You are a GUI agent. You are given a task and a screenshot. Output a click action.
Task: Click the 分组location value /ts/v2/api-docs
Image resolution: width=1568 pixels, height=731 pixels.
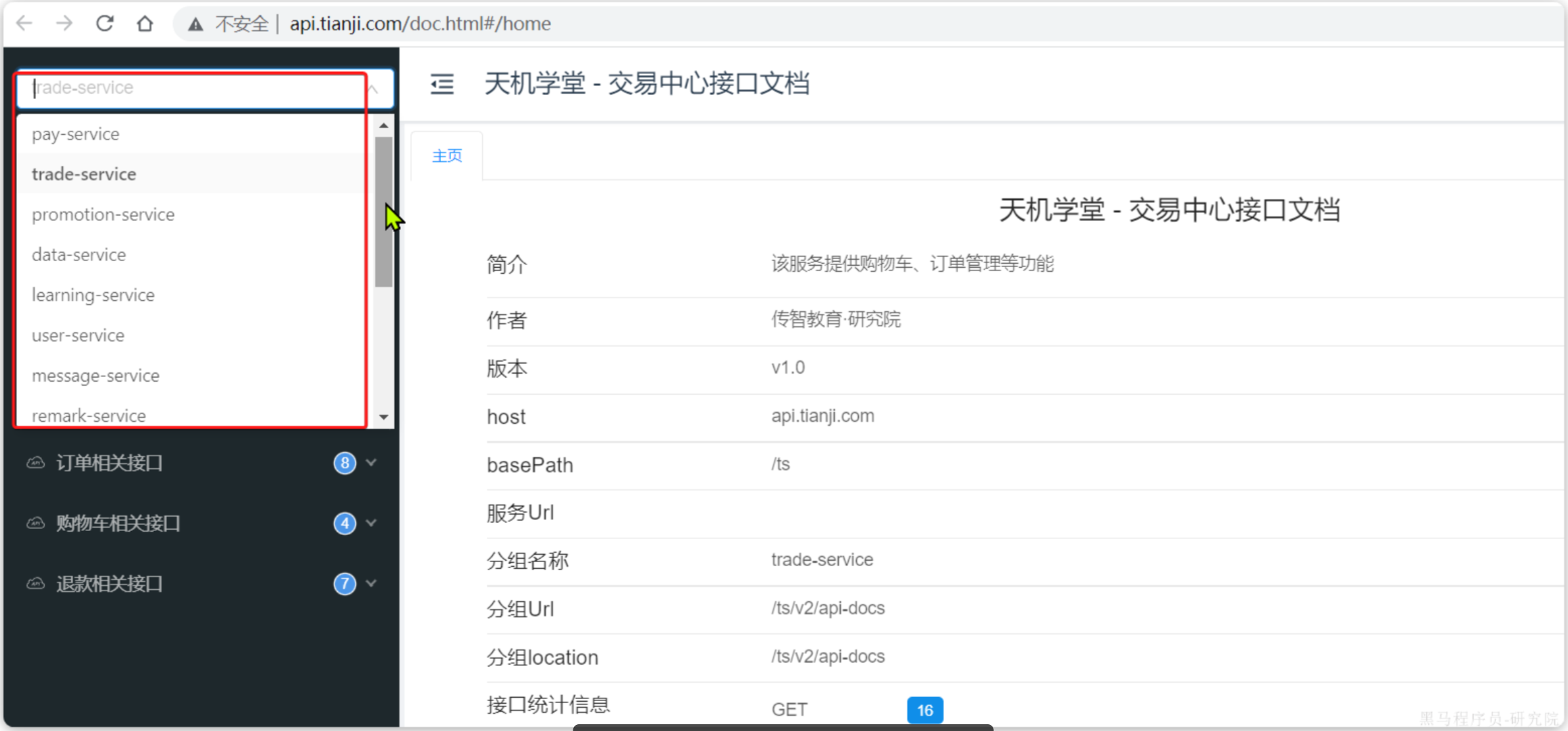click(x=828, y=656)
